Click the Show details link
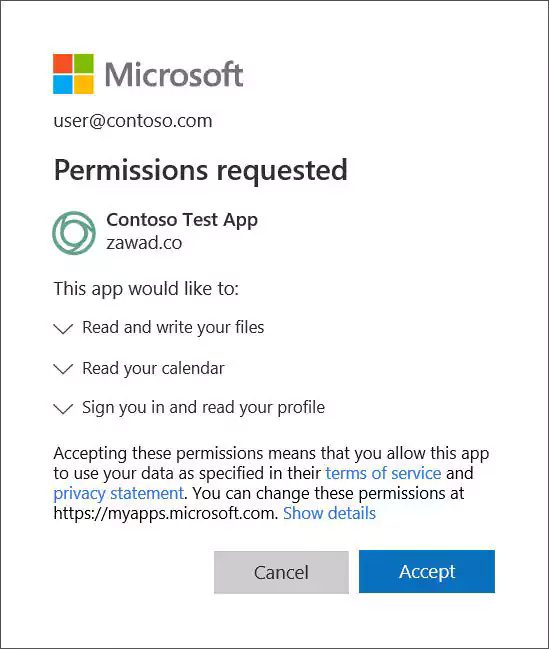The height and width of the screenshot is (649, 549). [x=330, y=513]
